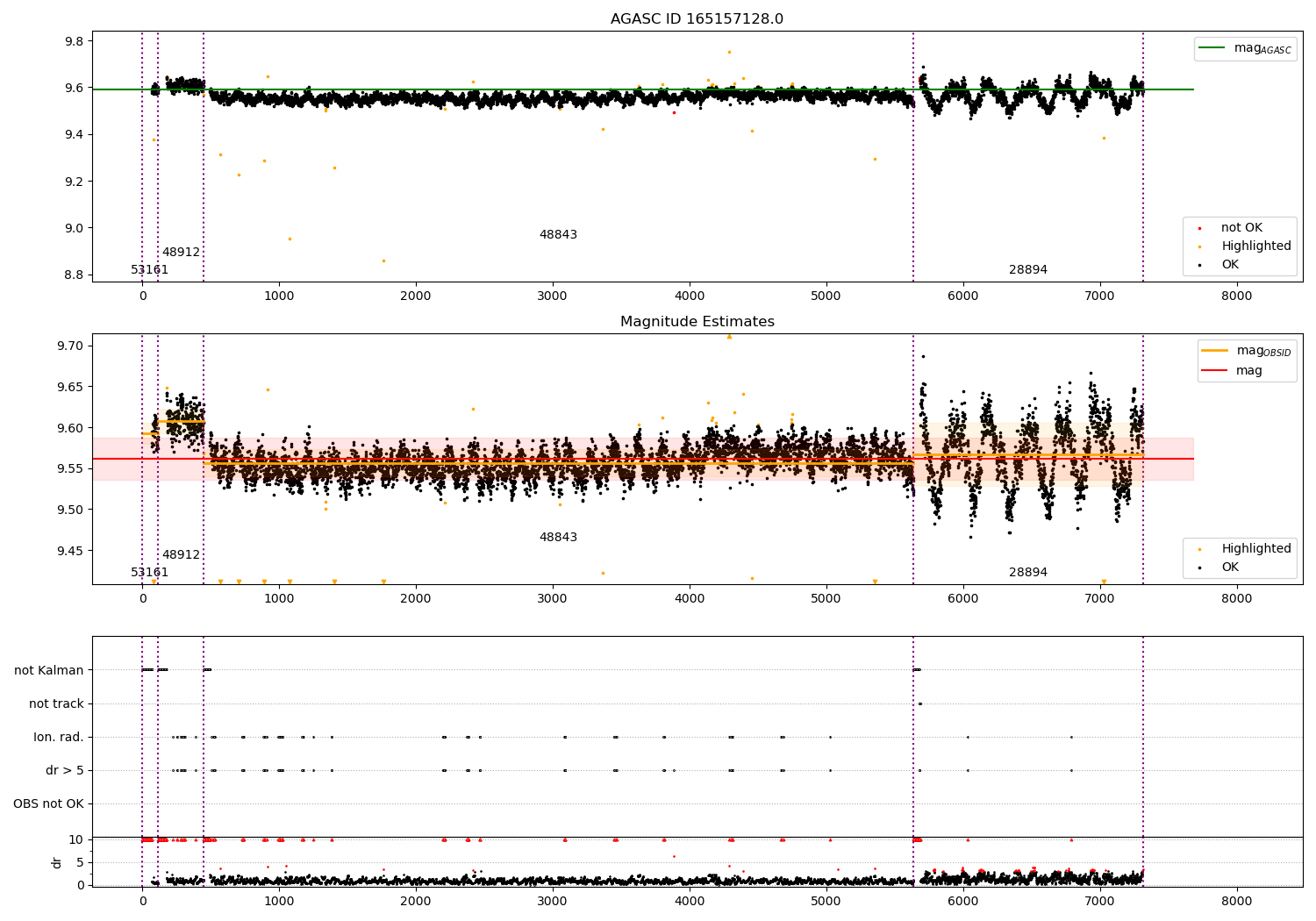Click the green line sample in mag AGASC legend
Screen dimensions: 1316x921
coord(1212,48)
